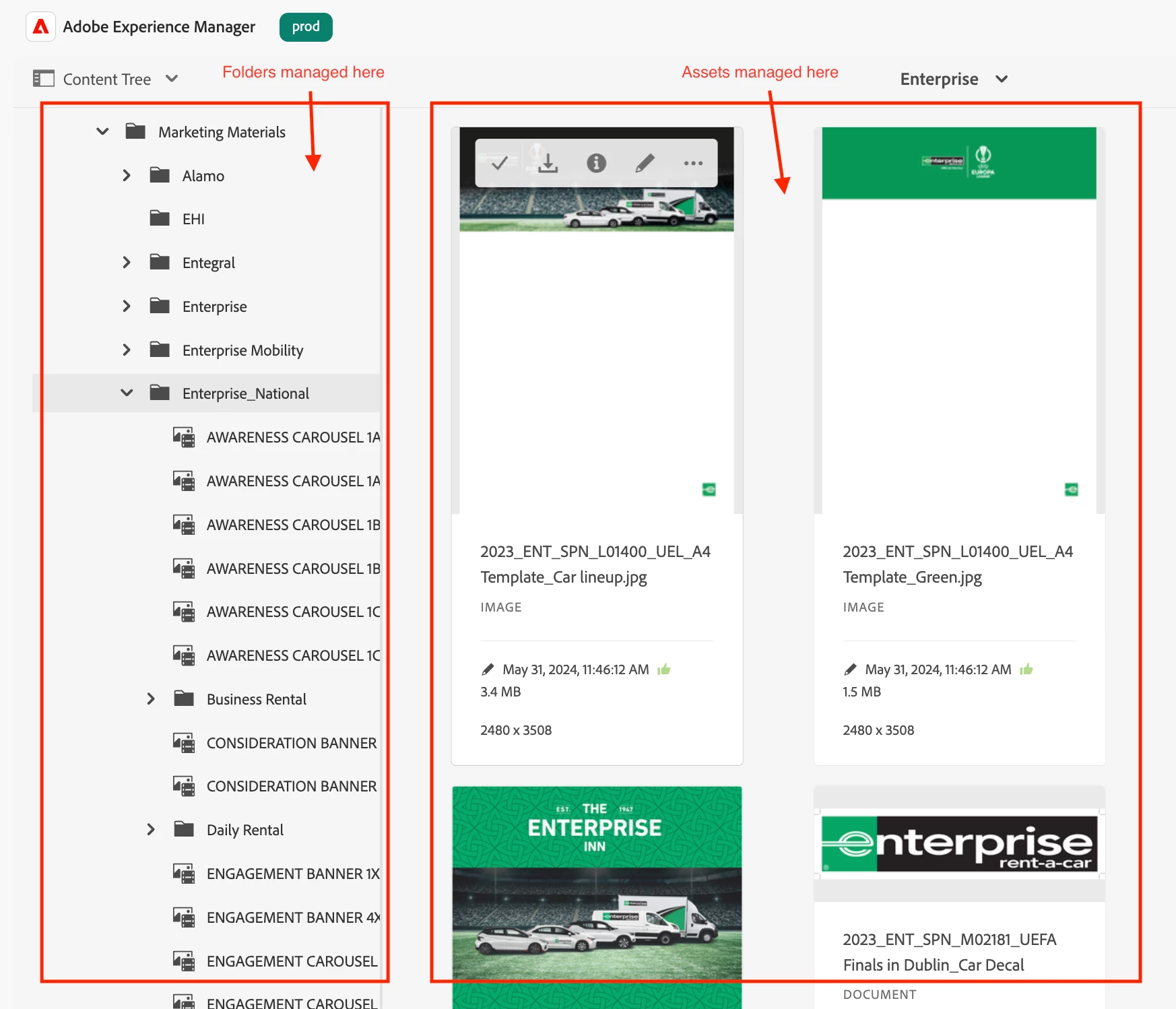The image size is (1176, 1009).
Task: Click the prod environment badge
Action: [x=306, y=27]
